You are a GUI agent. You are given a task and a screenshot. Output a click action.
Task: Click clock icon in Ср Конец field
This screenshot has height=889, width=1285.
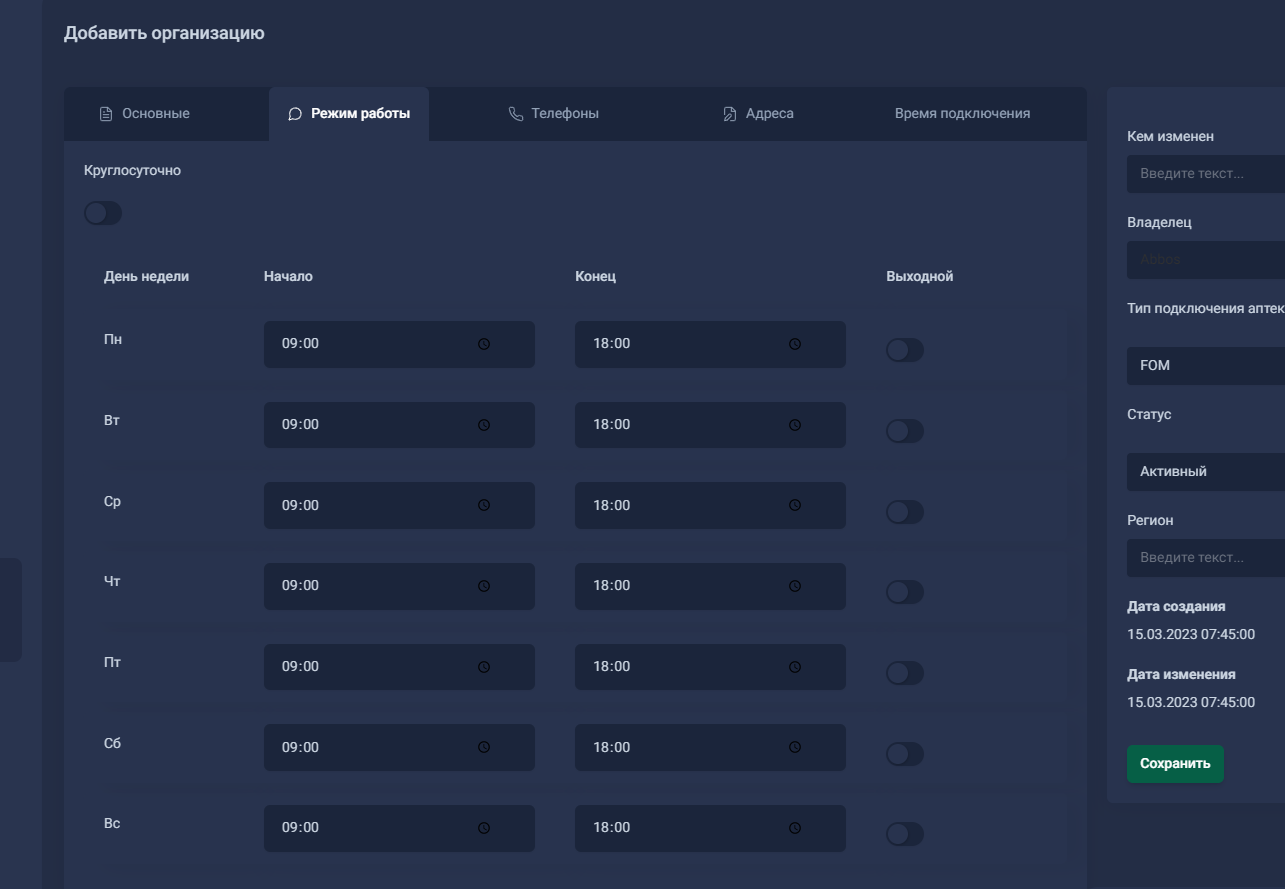795,505
